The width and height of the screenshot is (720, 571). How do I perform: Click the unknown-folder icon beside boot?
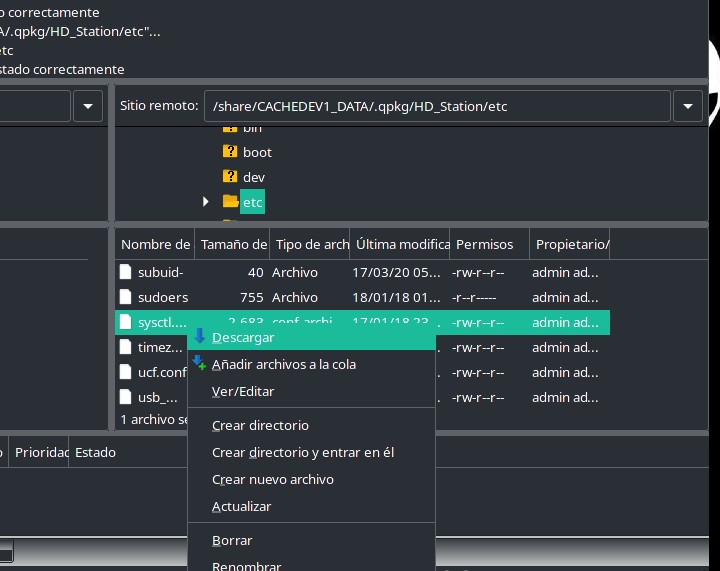(230, 152)
